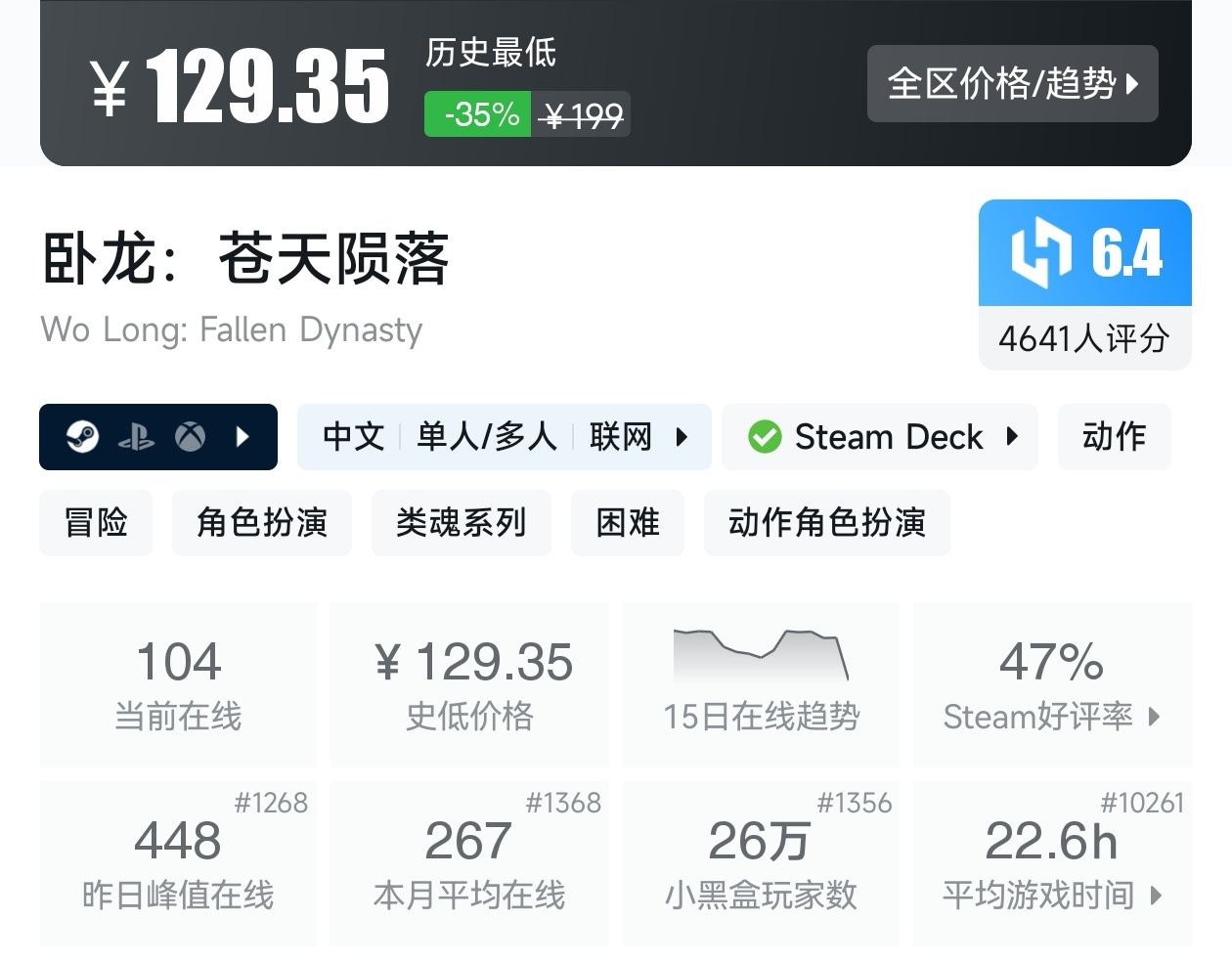Expand Steam Deck compatibility details arrow

pyautogui.click(x=1012, y=436)
